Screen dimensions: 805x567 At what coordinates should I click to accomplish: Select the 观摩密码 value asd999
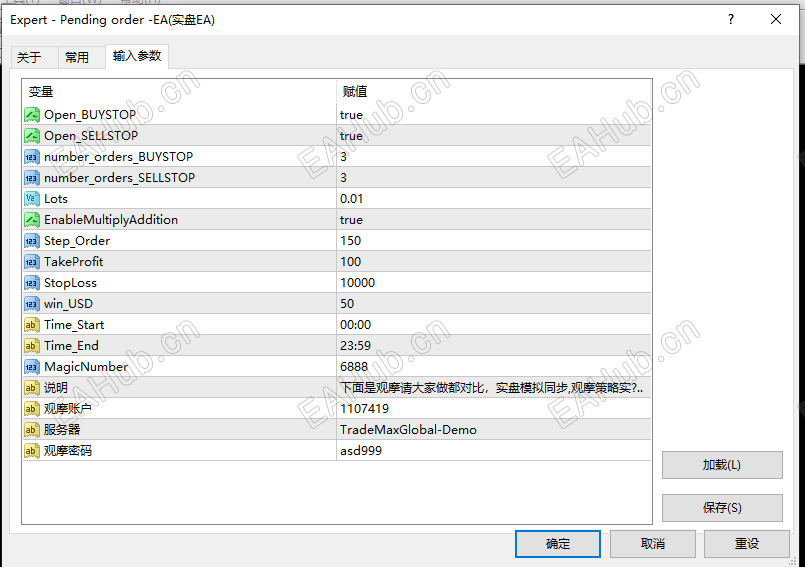pyautogui.click(x=361, y=451)
